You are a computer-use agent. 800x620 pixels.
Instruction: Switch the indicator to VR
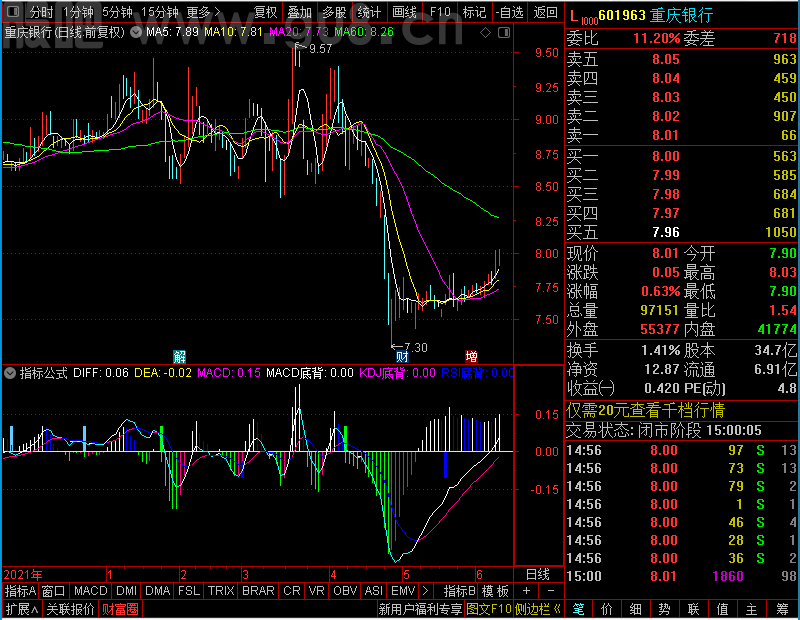[x=317, y=591]
